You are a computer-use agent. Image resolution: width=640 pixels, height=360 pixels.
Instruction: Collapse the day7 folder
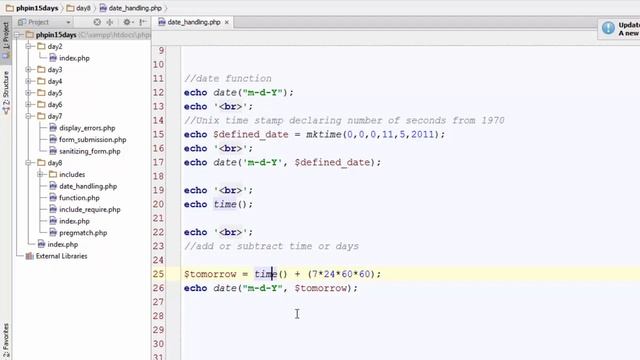point(29,116)
